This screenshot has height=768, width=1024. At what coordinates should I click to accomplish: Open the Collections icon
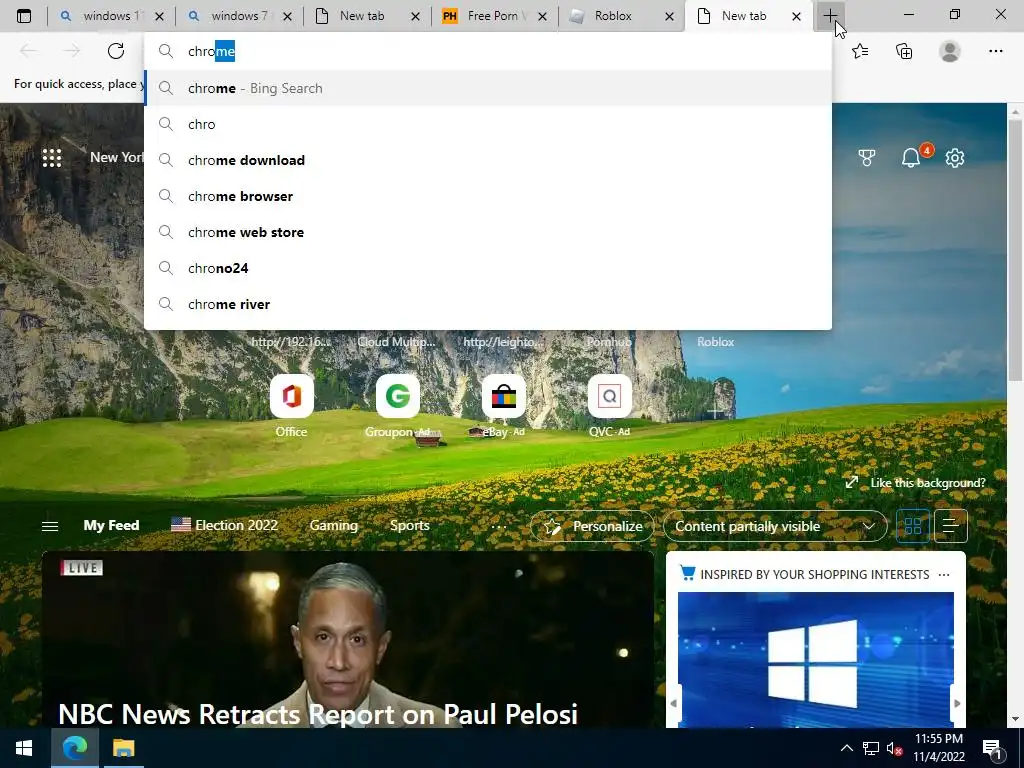tap(904, 51)
